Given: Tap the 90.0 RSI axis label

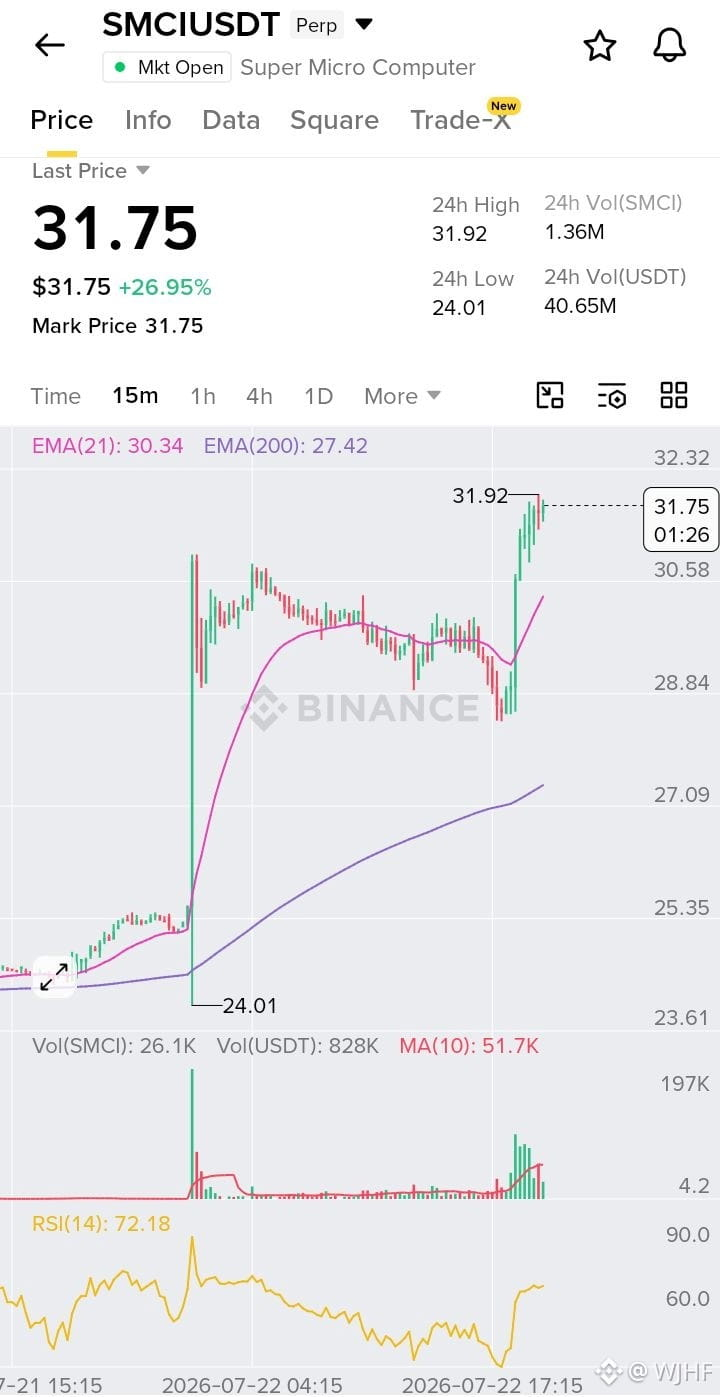Looking at the screenshot, I should (x=688, y=1235).
